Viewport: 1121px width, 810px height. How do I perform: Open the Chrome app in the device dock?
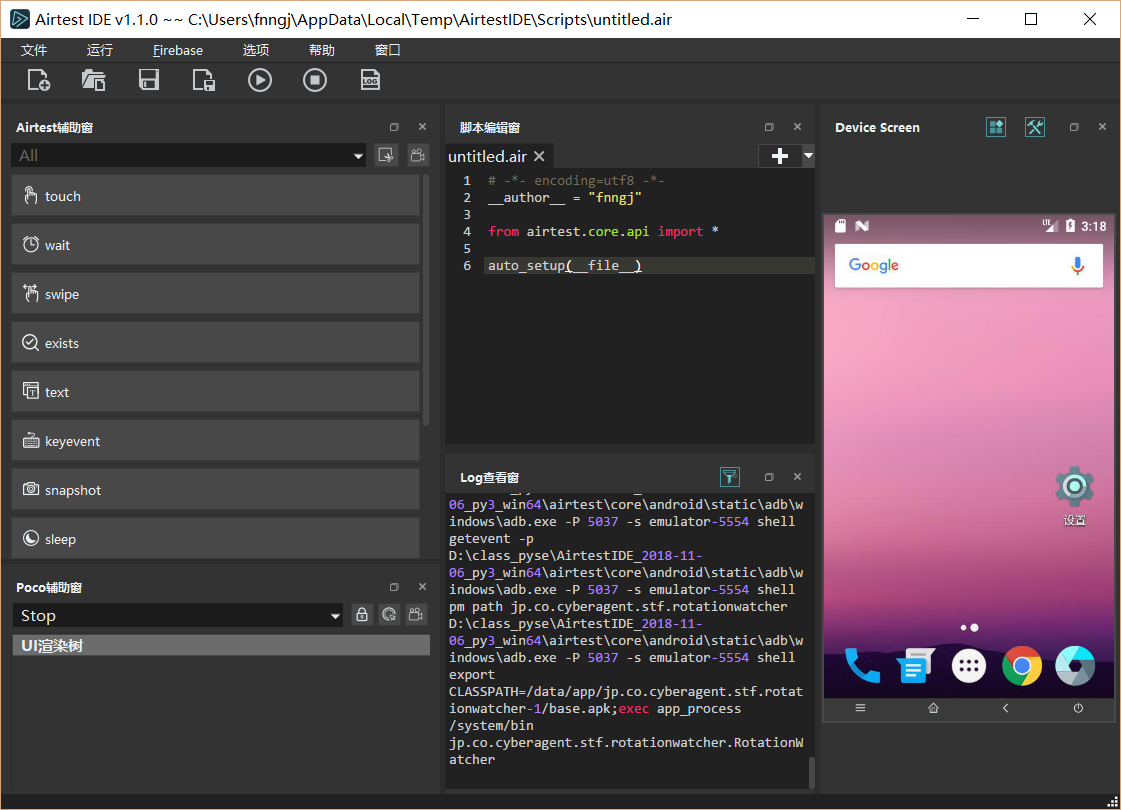[1022, 666]
